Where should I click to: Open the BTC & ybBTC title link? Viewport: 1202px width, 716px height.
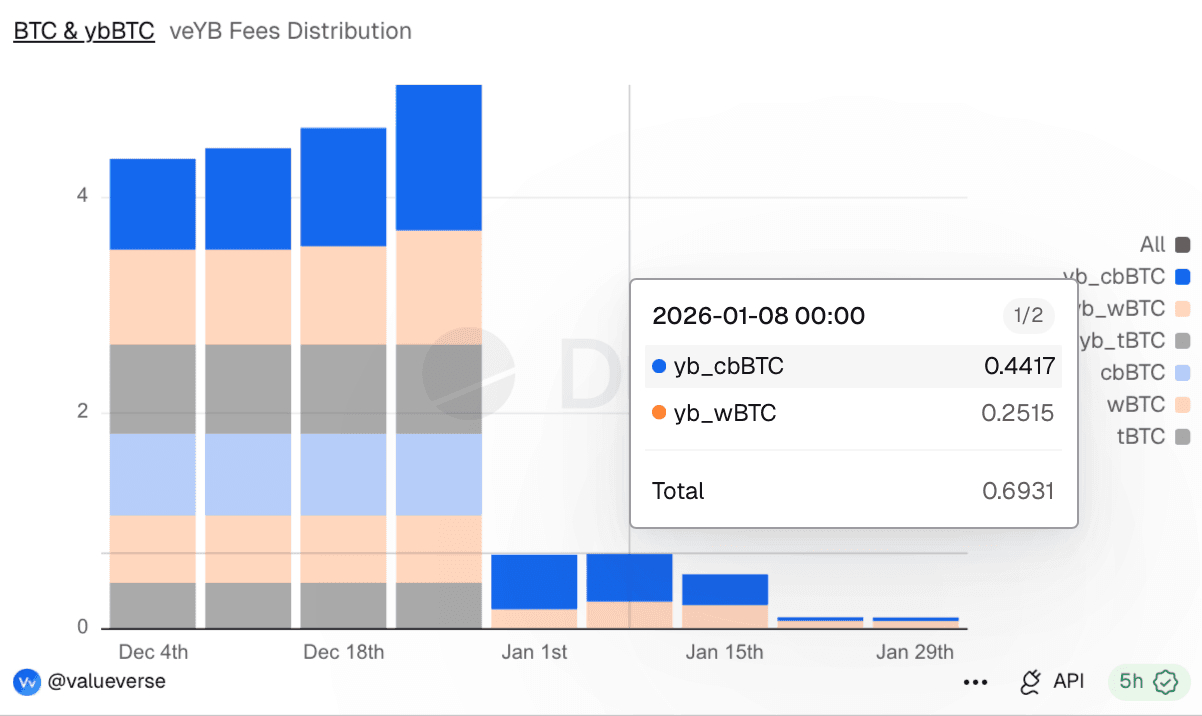[84, 31]
